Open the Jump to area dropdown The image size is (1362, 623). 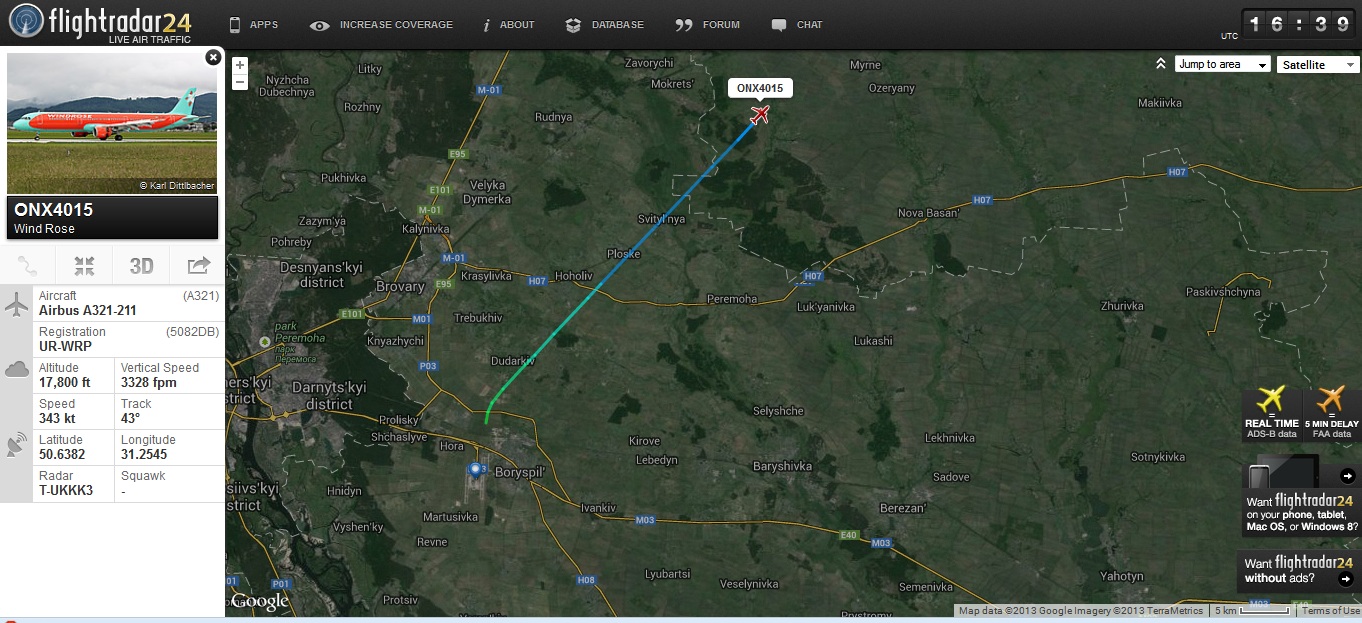pos(1223,64)
